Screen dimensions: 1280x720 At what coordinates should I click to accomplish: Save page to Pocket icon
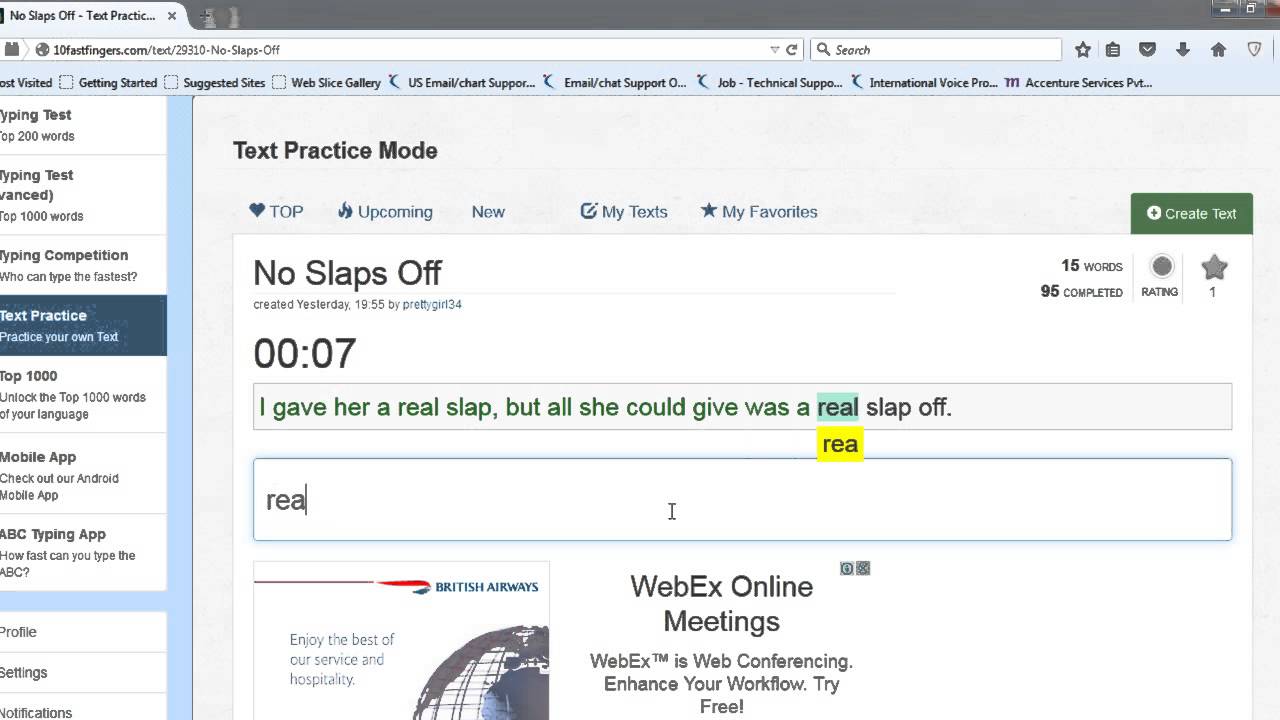tap(1148, 50)
